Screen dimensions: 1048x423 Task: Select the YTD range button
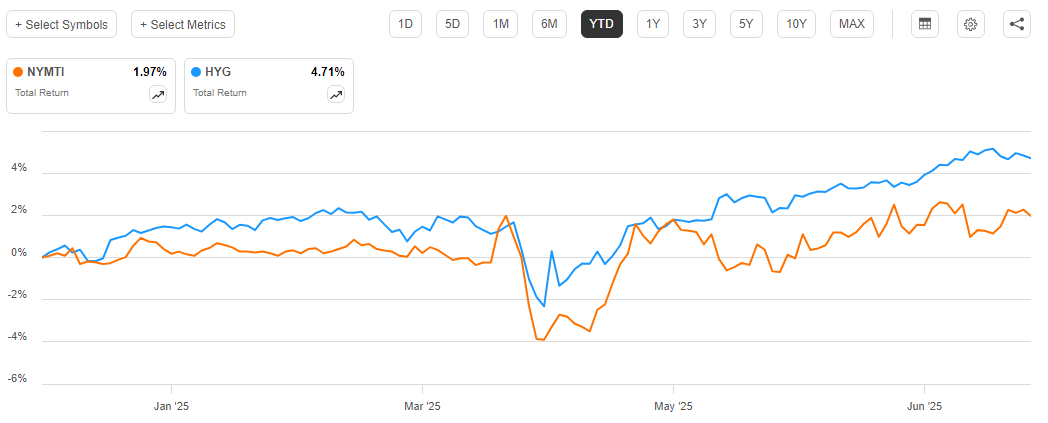[602, 24]
